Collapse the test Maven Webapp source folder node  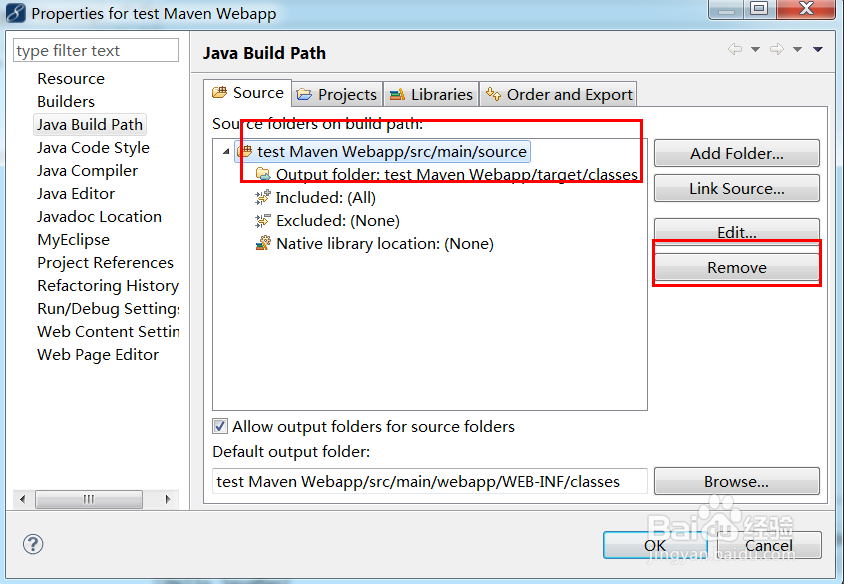225,152
